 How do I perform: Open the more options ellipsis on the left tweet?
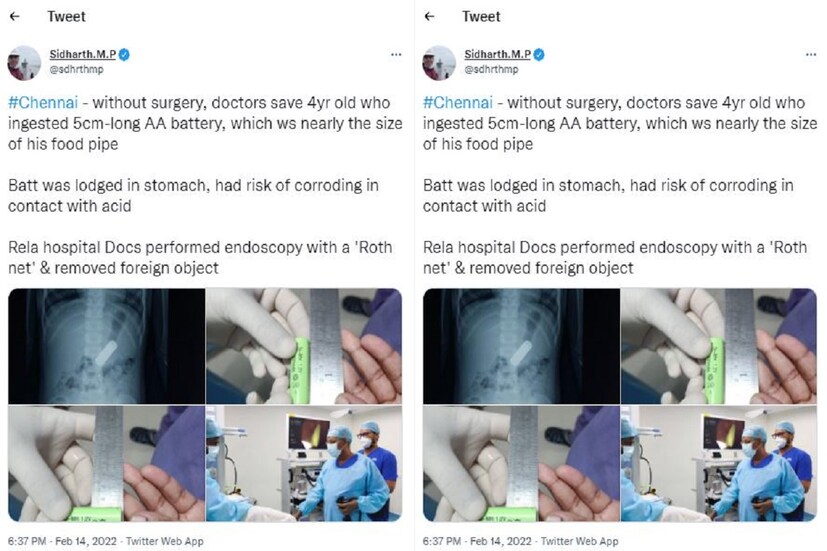[396, 54]
